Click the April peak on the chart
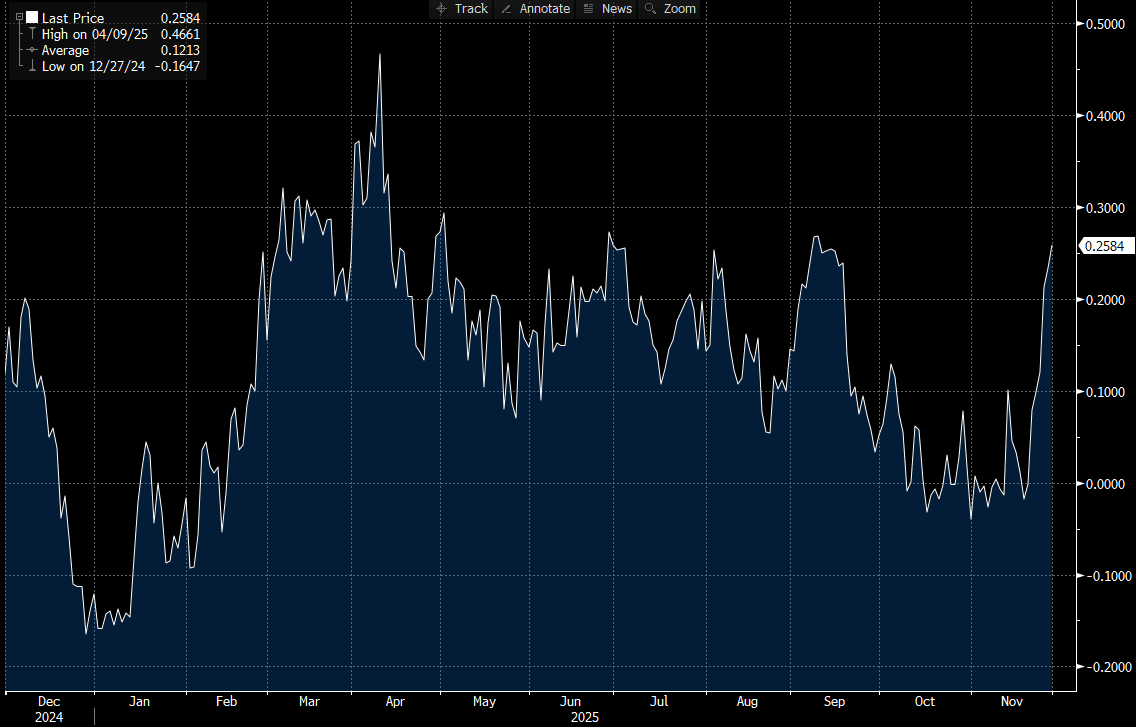Image resolution: width=1136 pixels, height=727 pixels. [380, 55]
